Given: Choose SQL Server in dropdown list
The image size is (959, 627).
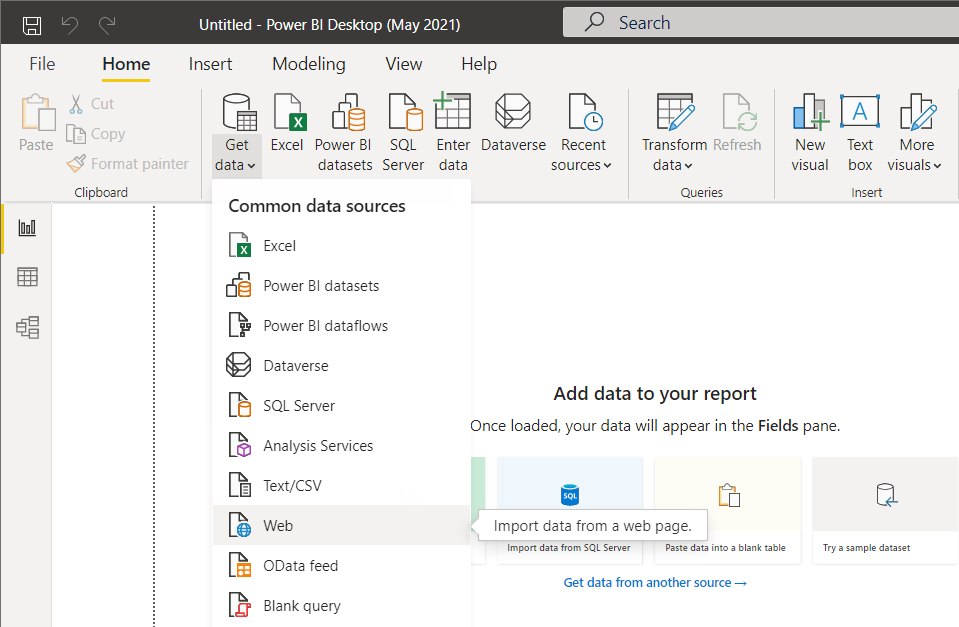Looking at the screenshot, I should point(341,406).
